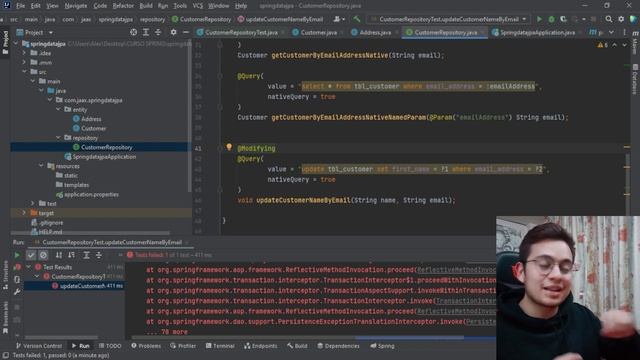Expand the .idea folder
640x360 pixels.
coord(24,53)
